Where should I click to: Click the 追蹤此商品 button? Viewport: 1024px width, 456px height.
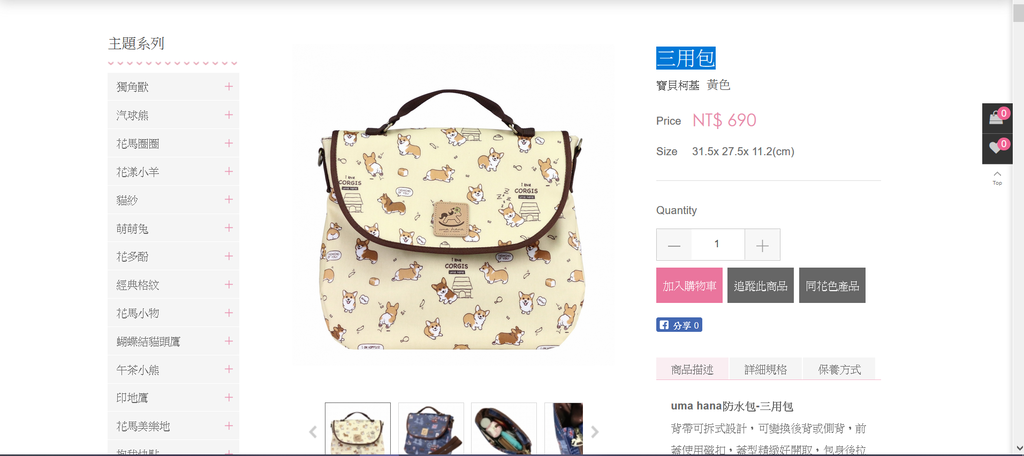pos(761,285)
